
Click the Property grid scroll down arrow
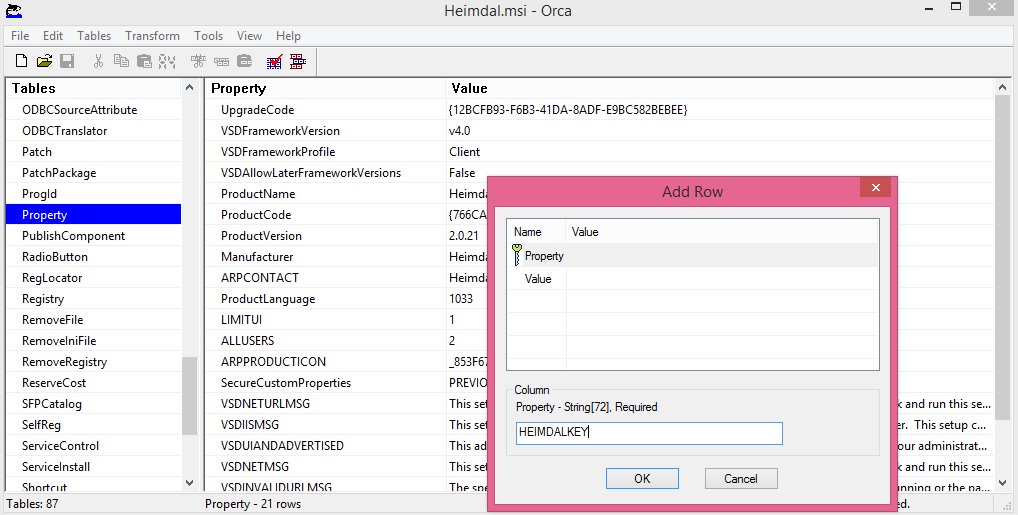coord(1002,483)
